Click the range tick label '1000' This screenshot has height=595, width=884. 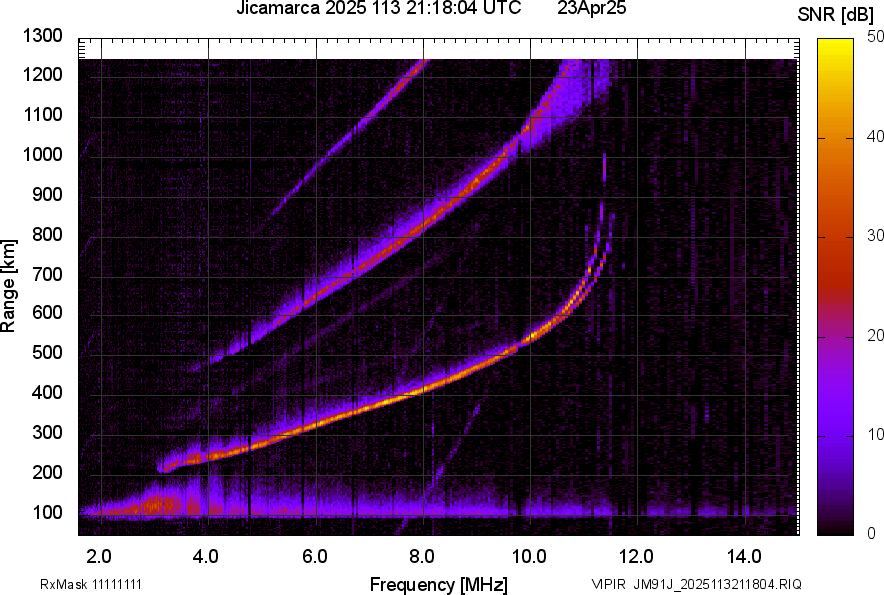(x=42, y=154)
